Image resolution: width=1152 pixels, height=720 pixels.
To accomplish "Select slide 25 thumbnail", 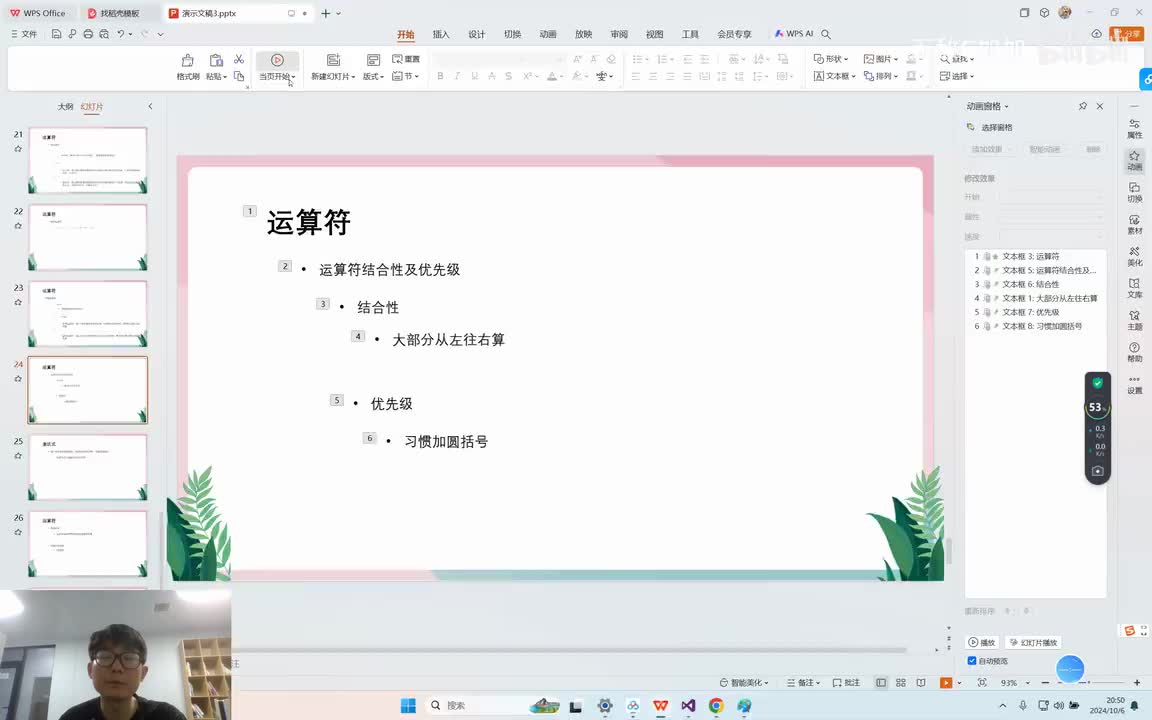I will [87, 467].
